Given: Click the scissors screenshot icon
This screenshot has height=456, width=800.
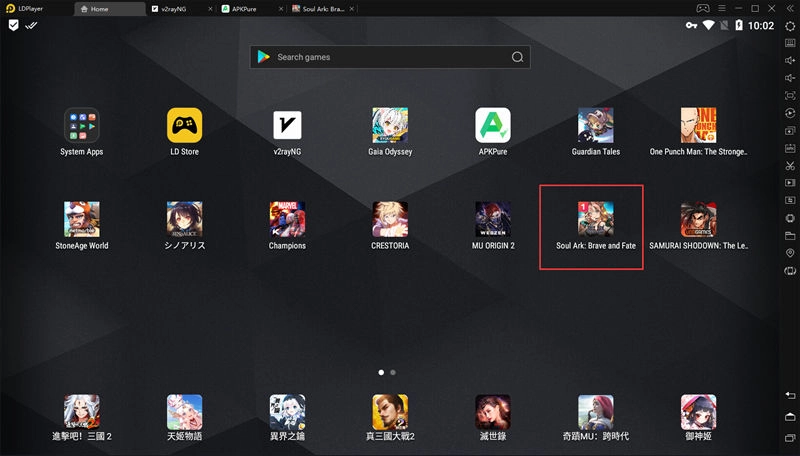Looking at the screenshot, I should [x=790, y=165].
